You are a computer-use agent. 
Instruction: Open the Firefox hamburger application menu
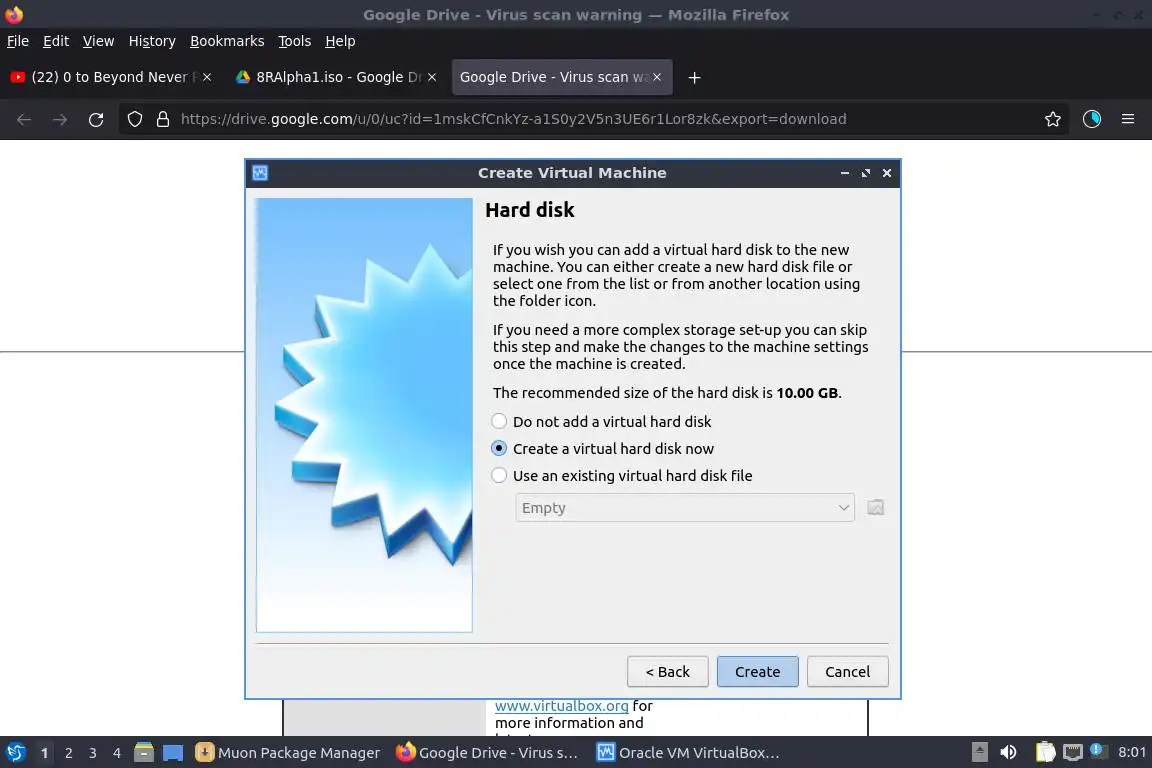[1128, 119]
